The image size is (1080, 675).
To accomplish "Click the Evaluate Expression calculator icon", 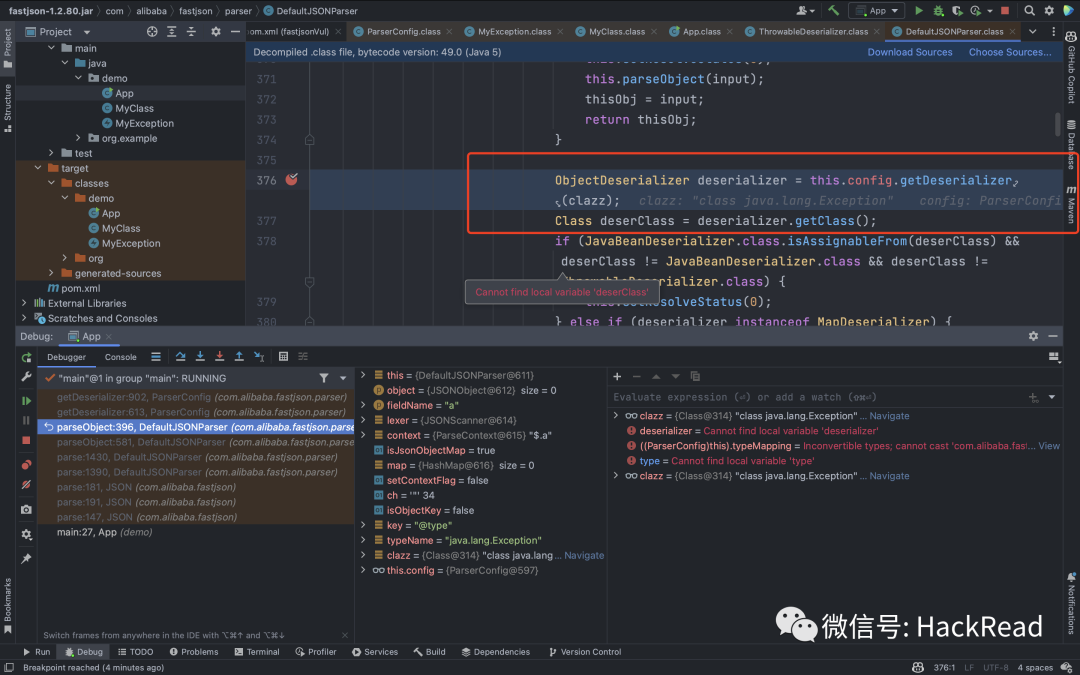I will [284, 357].
